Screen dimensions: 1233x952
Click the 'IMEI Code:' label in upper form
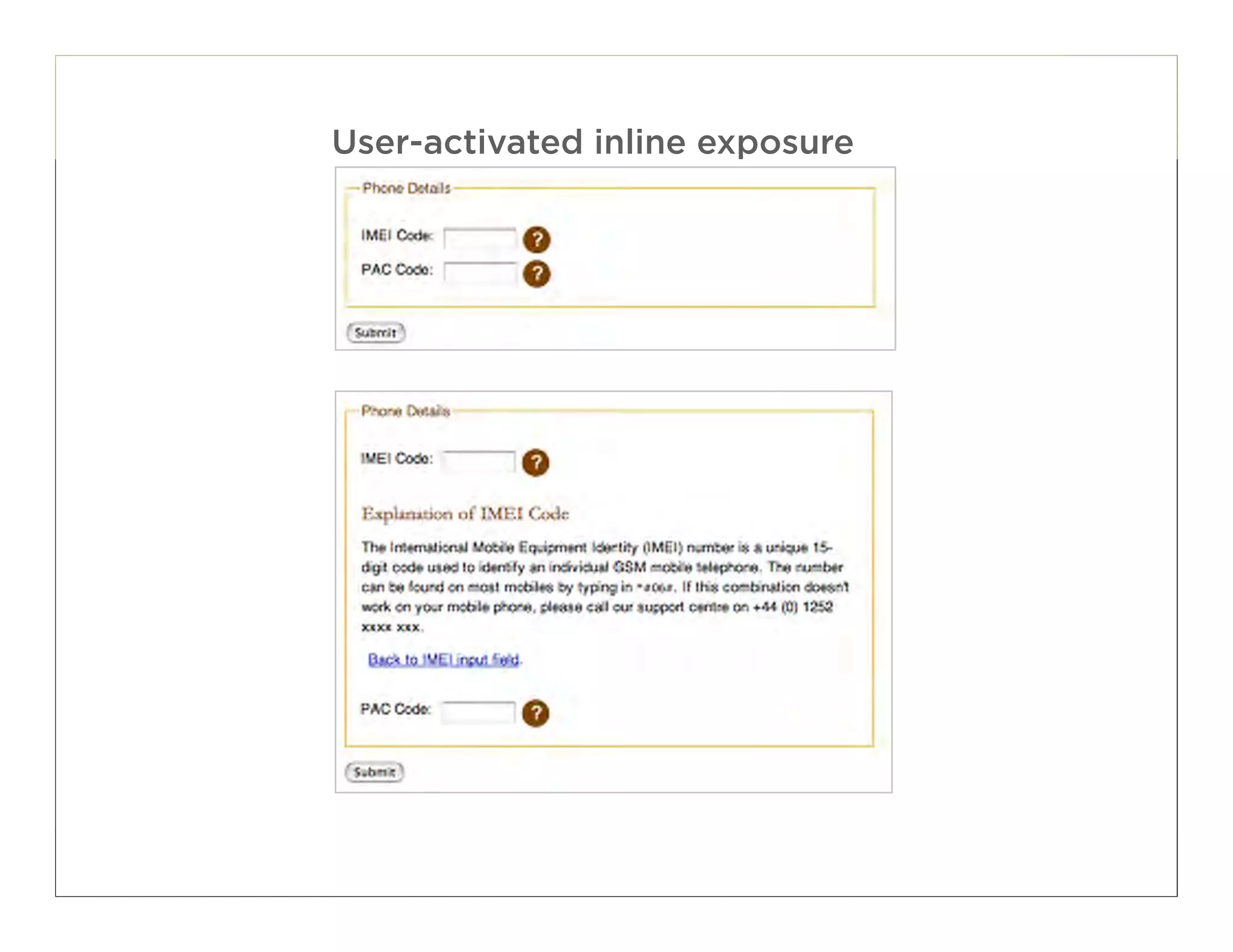(x=397, y=235)
